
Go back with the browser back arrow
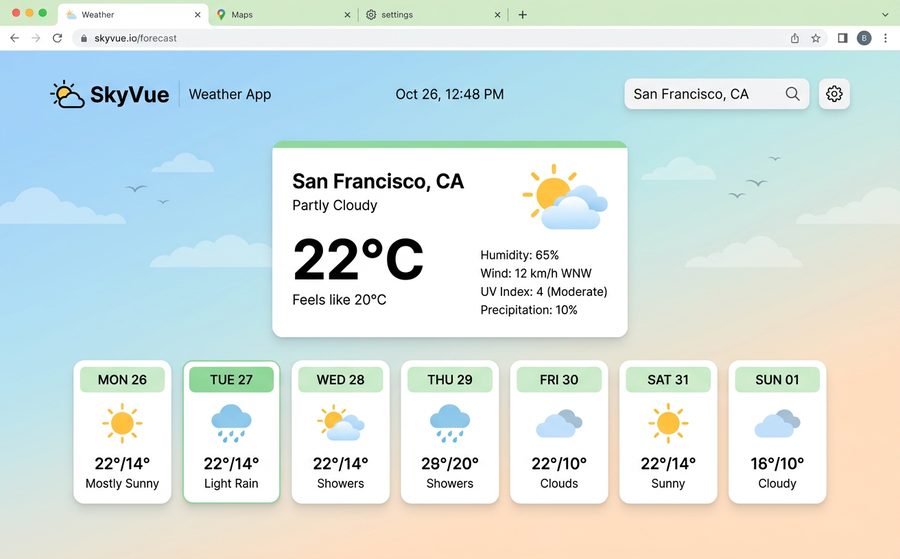click(14, 38)
